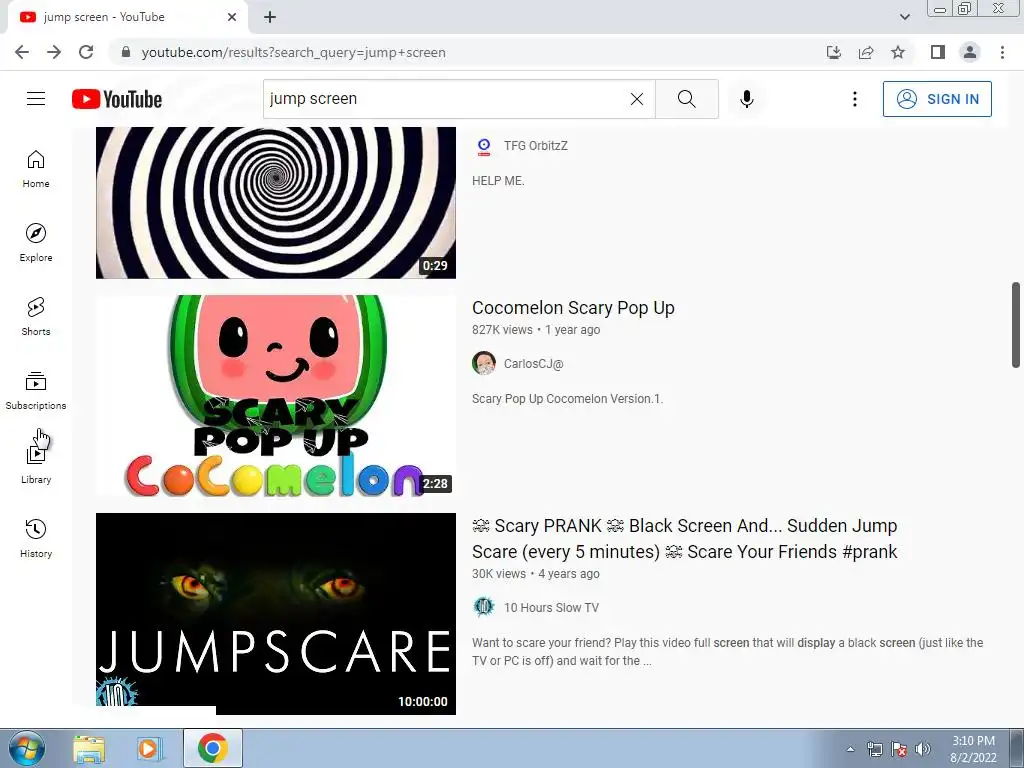This screenshot has width=1024, height=768.
Task: Click the page vertical scrollbar thumb
Action: click(1016, 325)
